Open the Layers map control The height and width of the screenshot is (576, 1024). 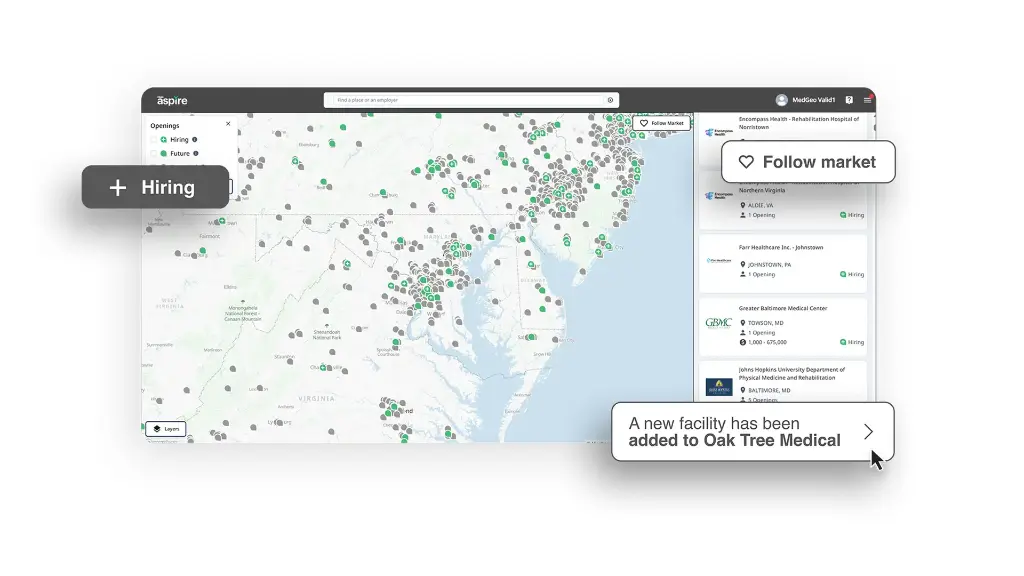pyautogui.click(x=165, y=428)
